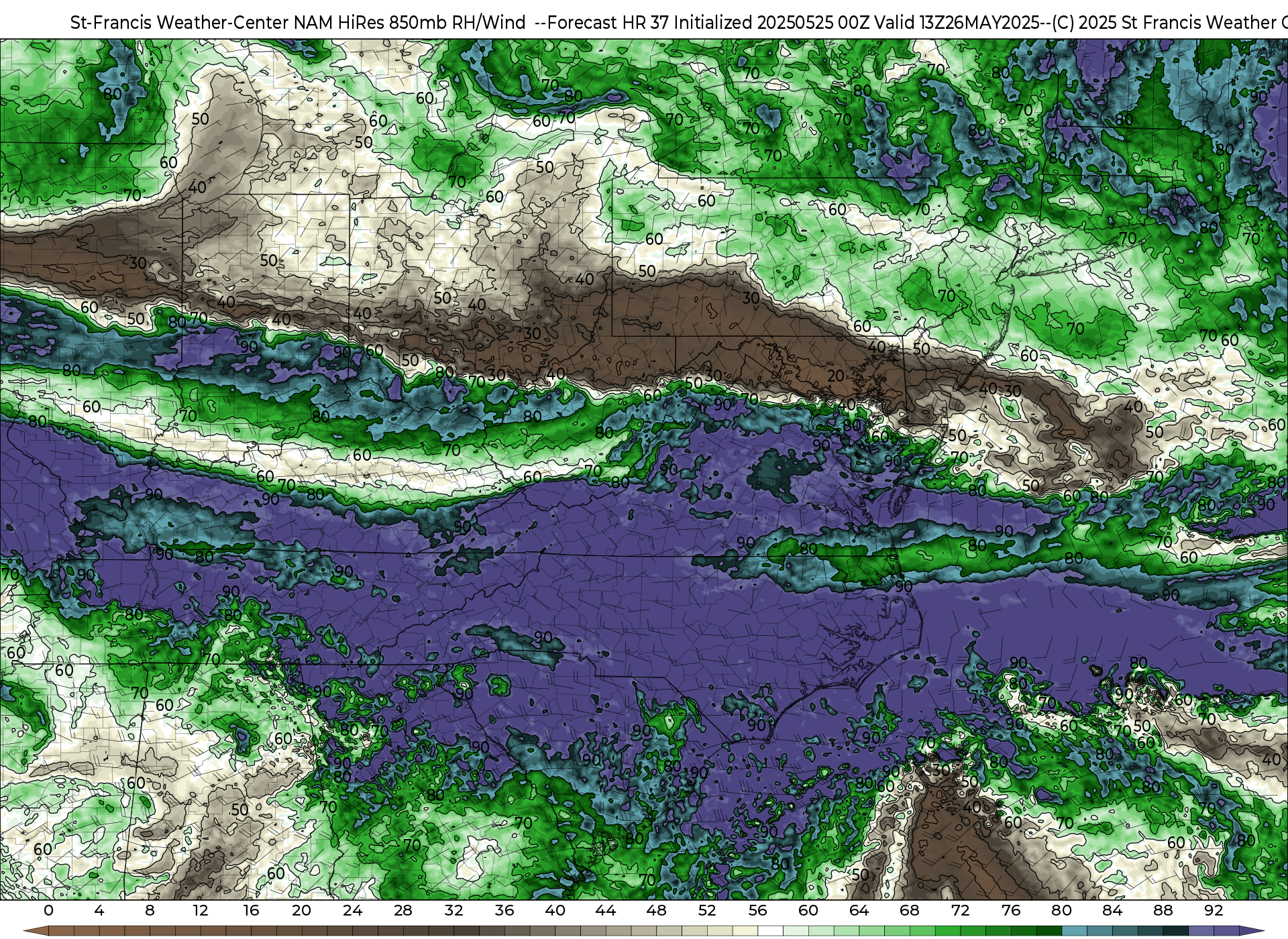Click the '40' tick label on color bar
1288x939 pixels.
[x=555, y=911]
